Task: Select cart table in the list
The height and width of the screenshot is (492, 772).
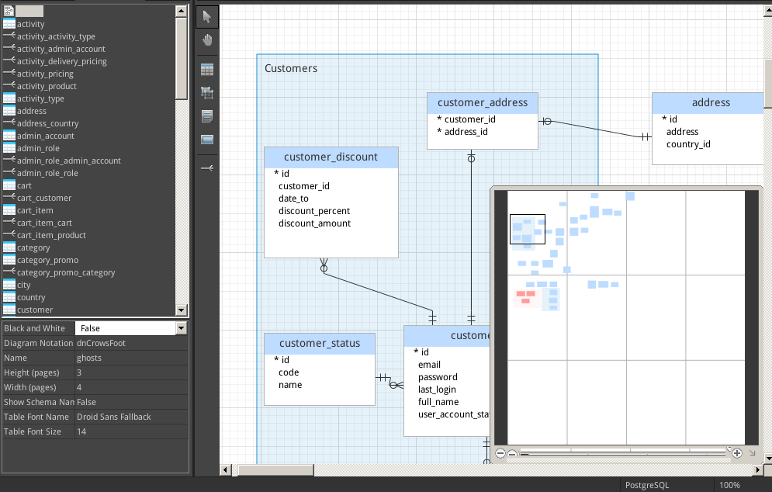Action: click(24, 186)
